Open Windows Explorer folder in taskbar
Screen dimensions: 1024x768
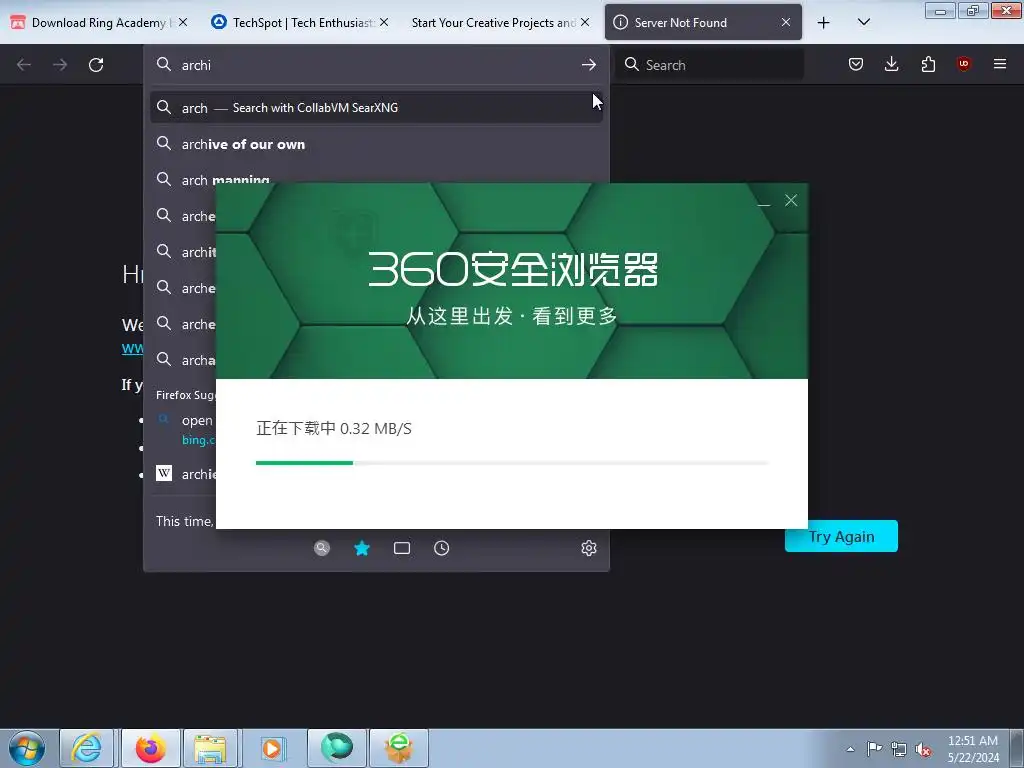(210, 748)
